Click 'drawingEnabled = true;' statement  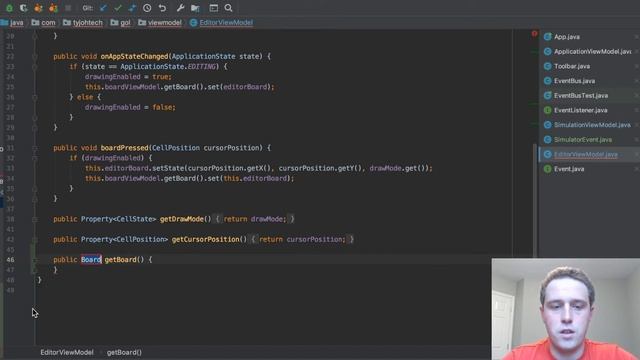coord(128,77)
